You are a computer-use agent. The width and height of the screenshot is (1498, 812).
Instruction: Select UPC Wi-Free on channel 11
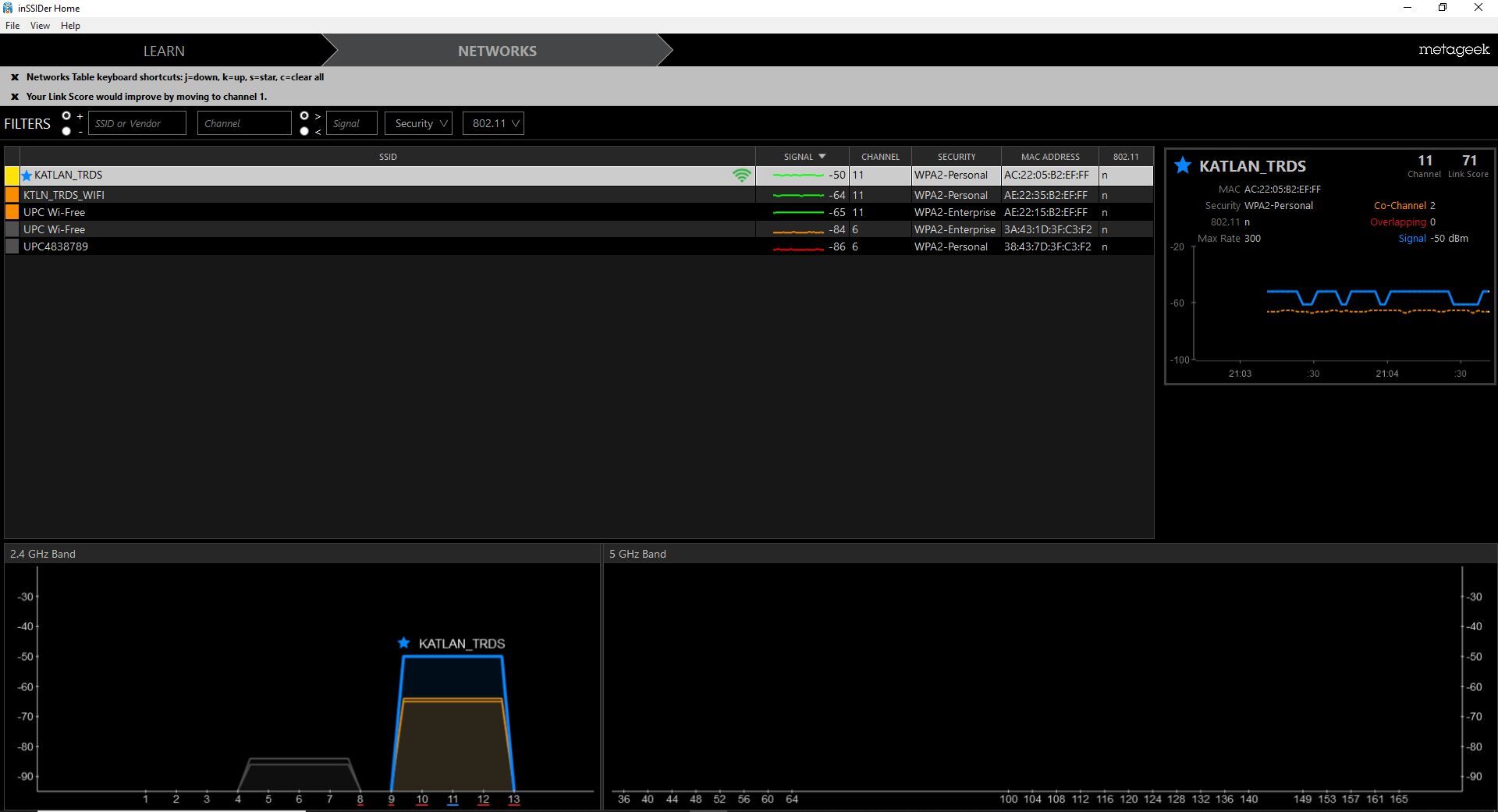click(x=579, y=212)
